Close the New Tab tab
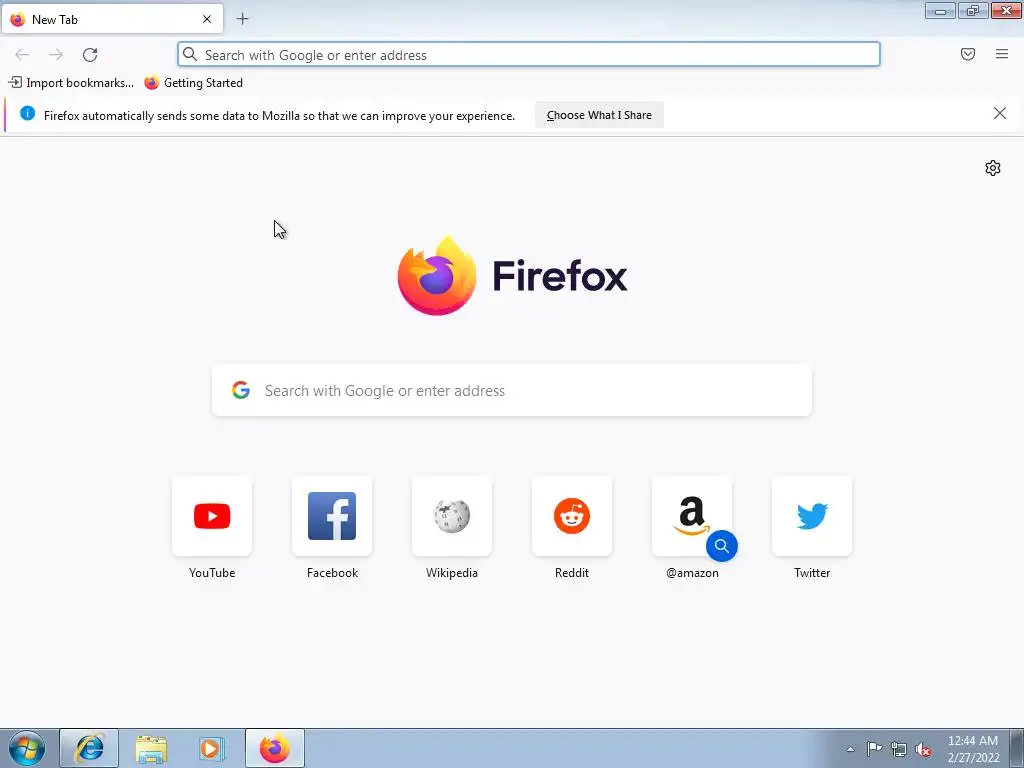The height and width of the screenshot is (768, 1024). coord(207,19)
